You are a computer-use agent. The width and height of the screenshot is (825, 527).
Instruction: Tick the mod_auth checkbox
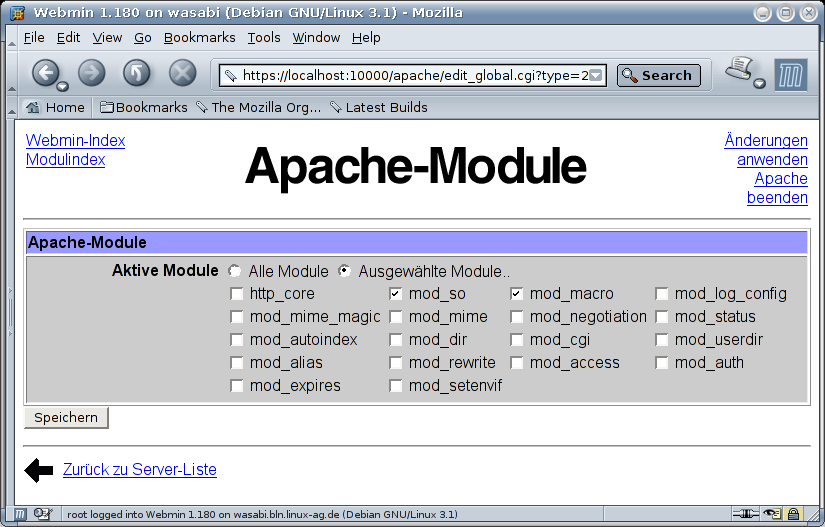click(x=662, y=363)
